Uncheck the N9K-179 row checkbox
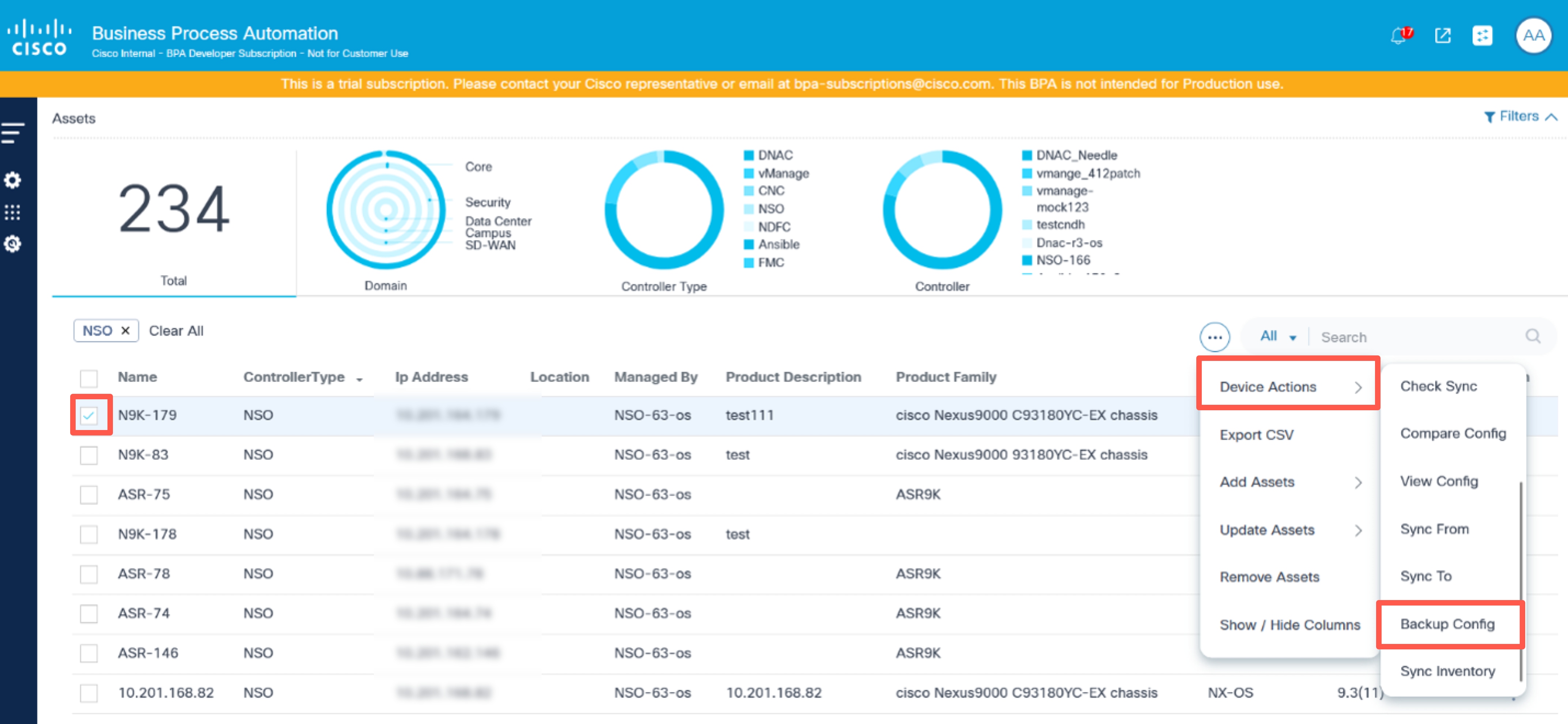The width and height of the screenshot is (1568, 724). [x=89, y=415]
